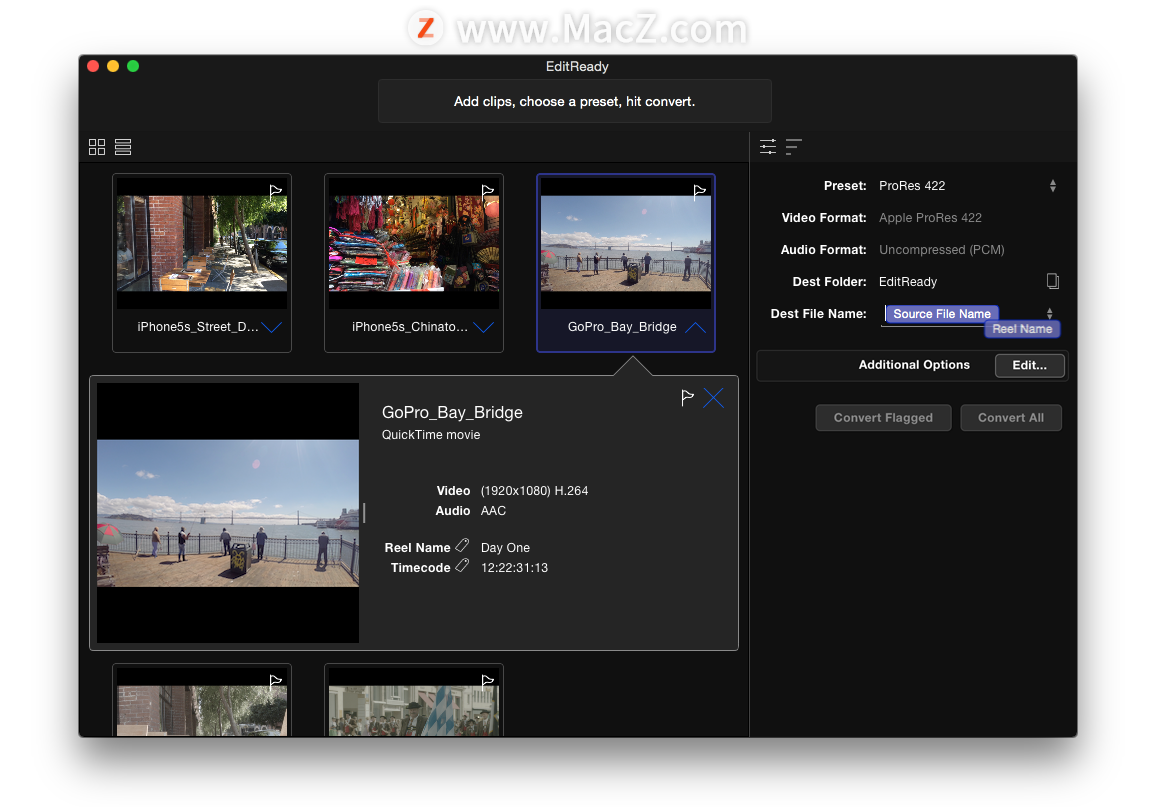
Task: Edit the Reel Name pencil icon
Action: tap(462, 545)
